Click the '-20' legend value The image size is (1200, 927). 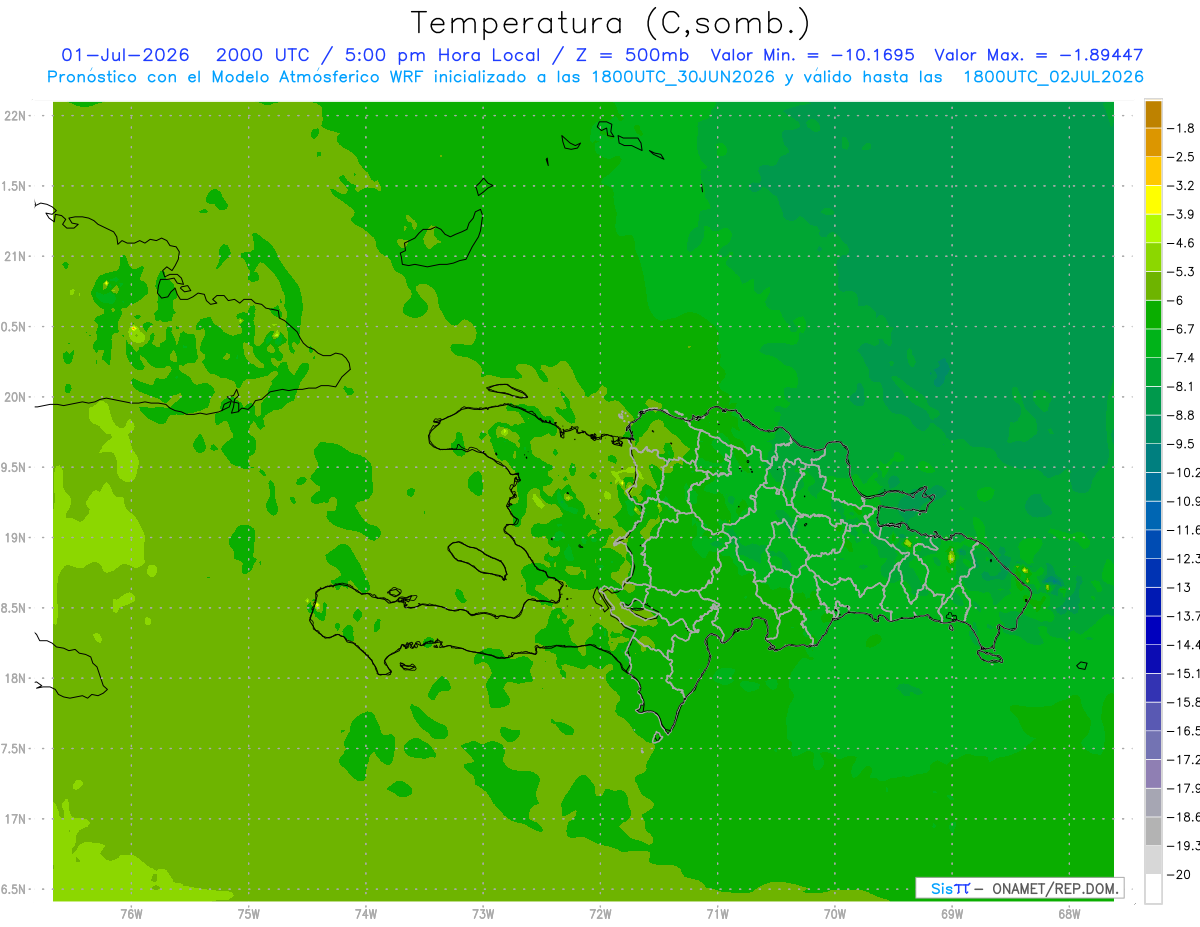click(x=1180, y=875)
